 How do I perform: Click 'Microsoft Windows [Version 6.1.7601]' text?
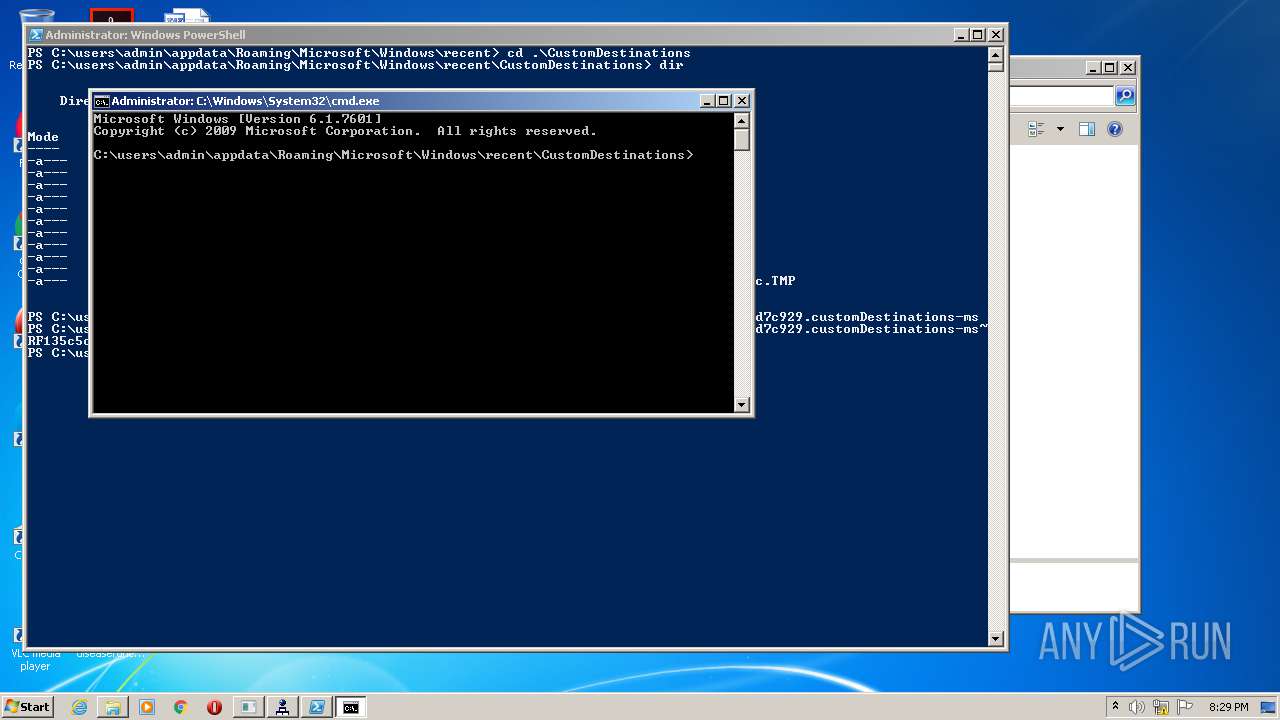tap(238, 119)
